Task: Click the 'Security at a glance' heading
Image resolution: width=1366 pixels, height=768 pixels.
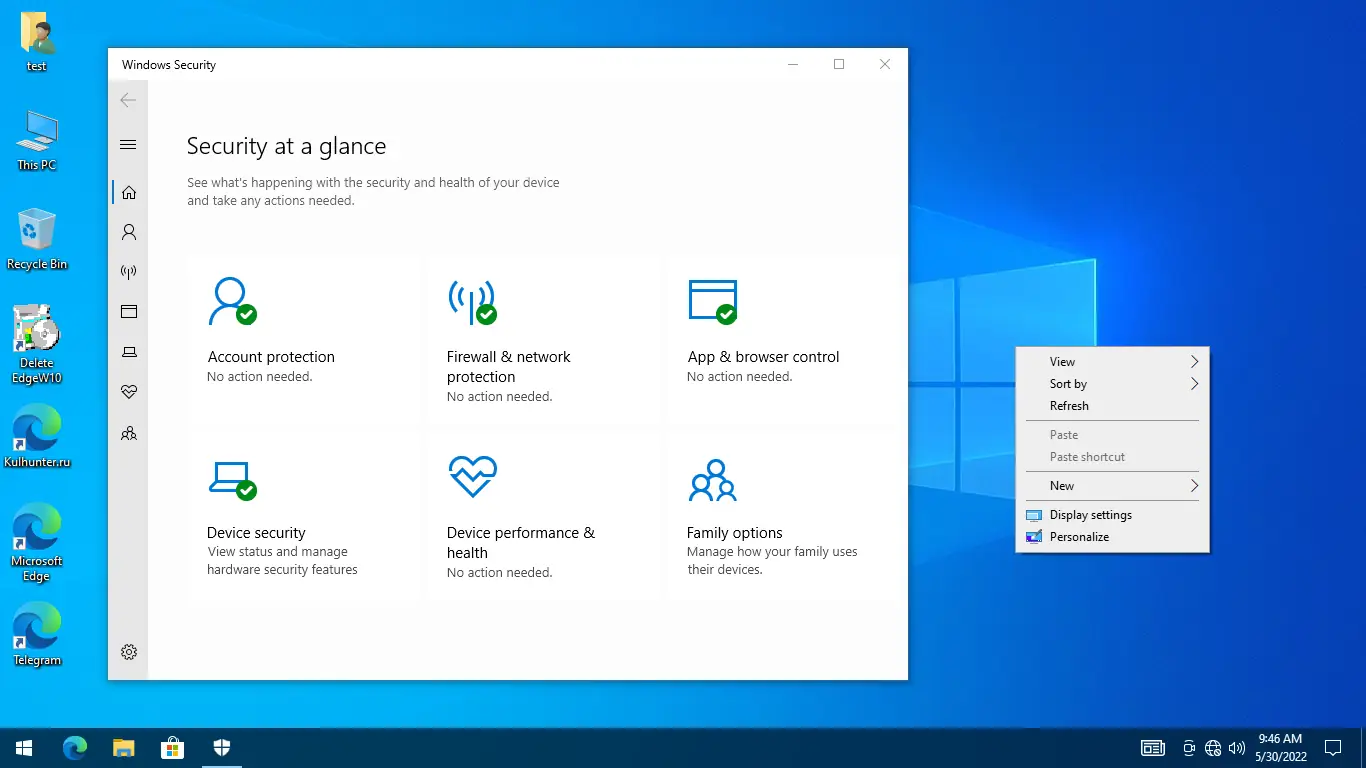Action: 286,146
